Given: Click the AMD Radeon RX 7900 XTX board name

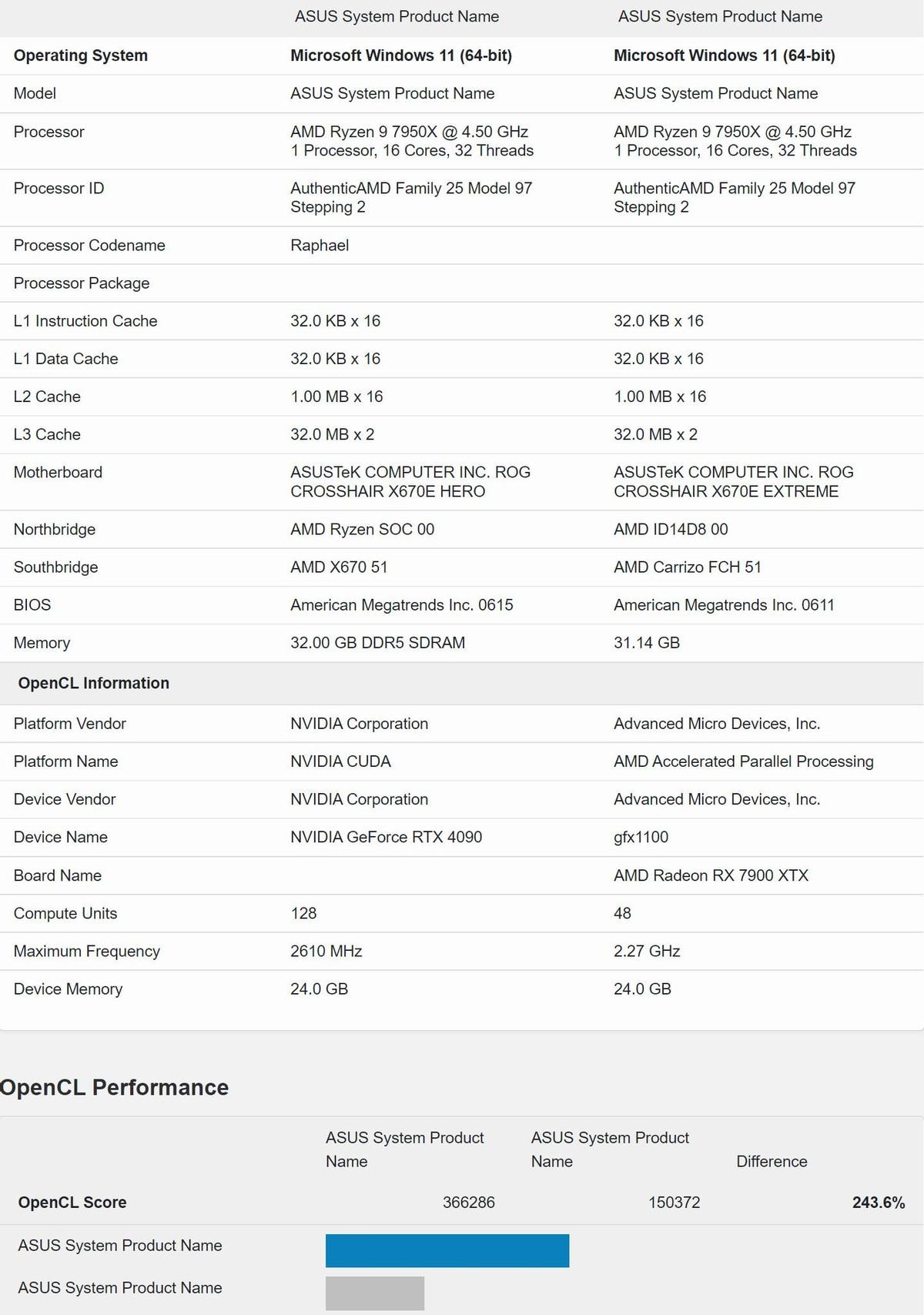Looking at the screenshot, I should (x=711, y=875).
